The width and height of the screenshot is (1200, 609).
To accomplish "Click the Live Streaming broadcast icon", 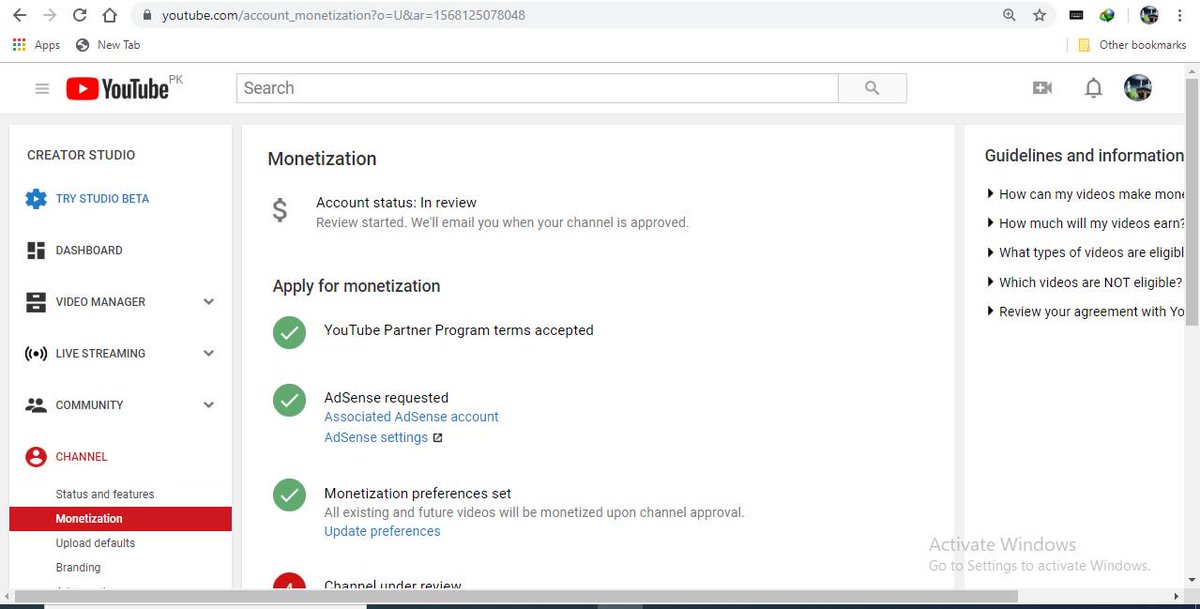I will tap(36, 354).
